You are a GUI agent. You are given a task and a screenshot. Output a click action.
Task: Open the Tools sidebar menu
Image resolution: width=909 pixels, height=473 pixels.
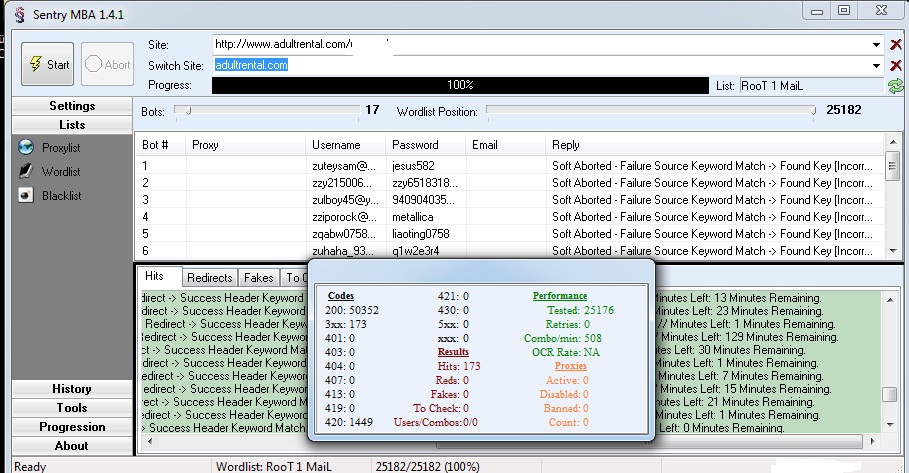72,407
